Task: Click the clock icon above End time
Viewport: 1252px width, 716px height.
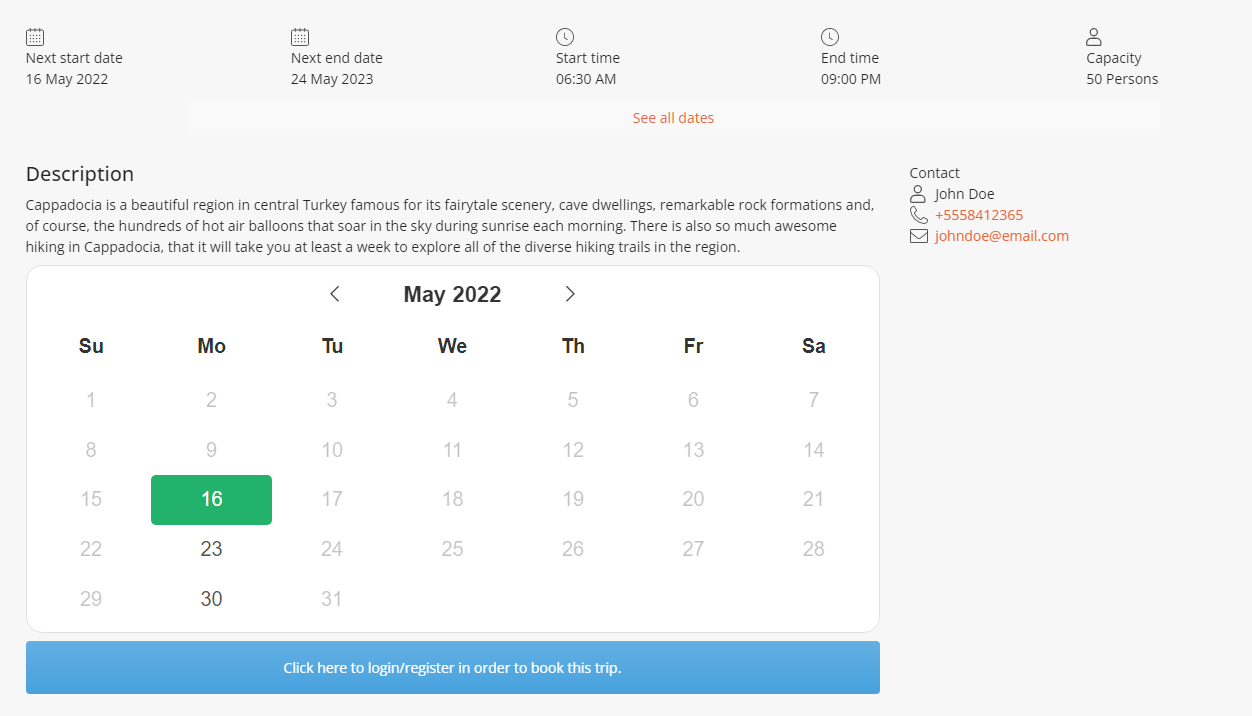Action: [x=830, y=37]
